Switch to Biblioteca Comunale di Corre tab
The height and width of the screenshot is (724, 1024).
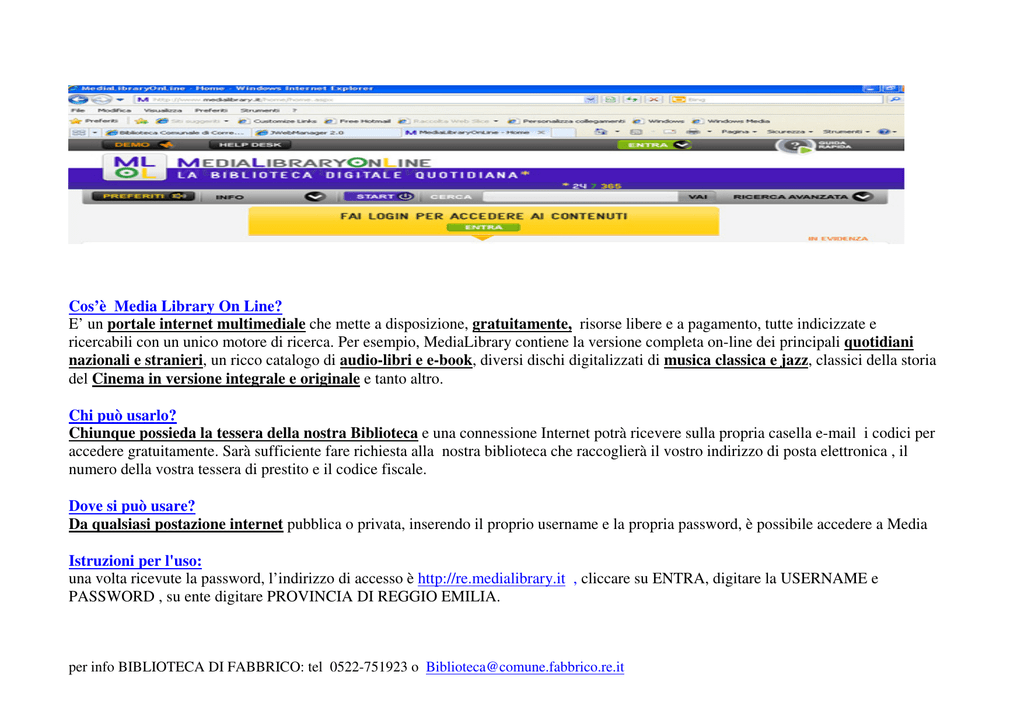coord(175,132)
